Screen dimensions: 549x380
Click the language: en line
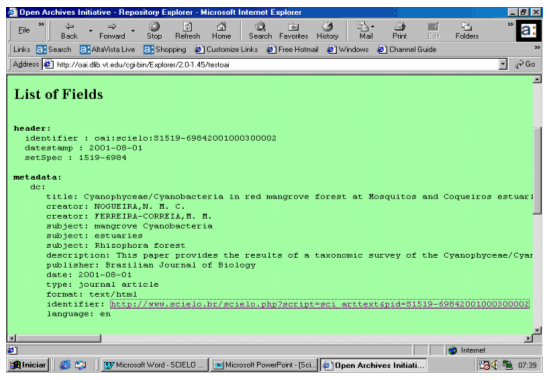pos(79,314)
